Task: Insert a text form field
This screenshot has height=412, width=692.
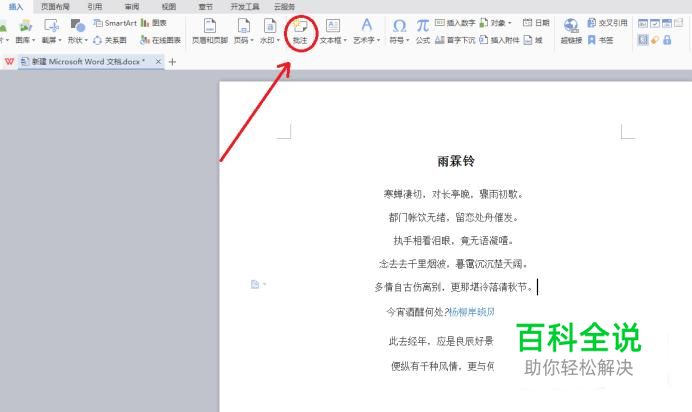Action: tap(643, 23)
